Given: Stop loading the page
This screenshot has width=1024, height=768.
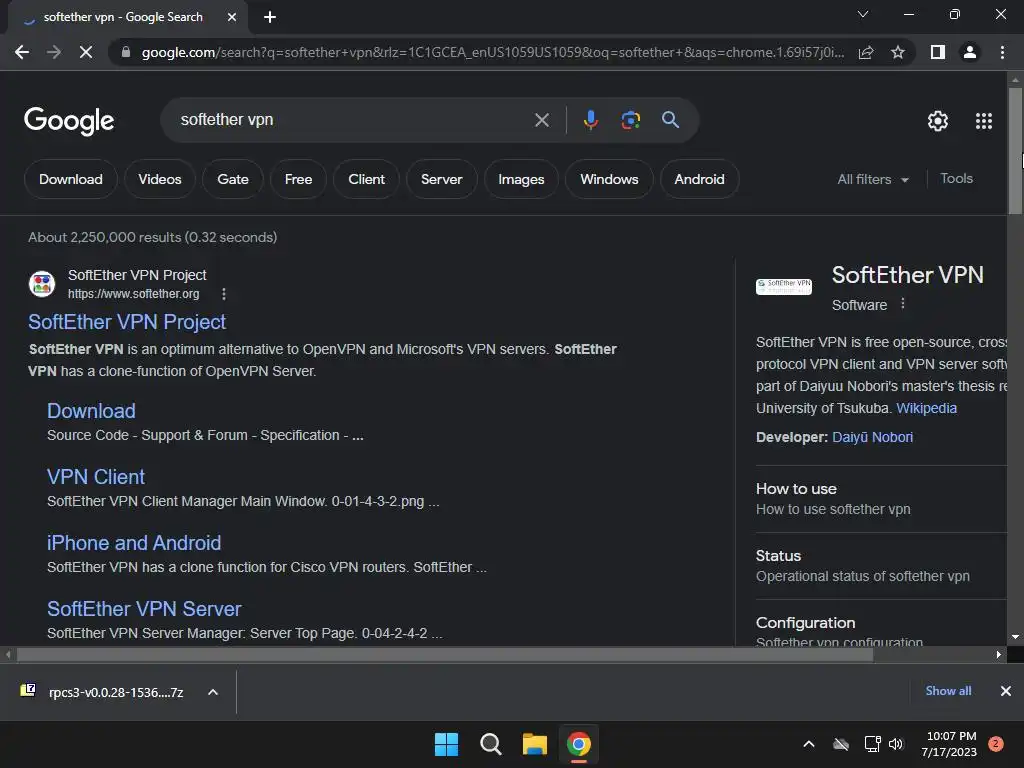Looking at the screenshot, I should [x=86, y=52].
